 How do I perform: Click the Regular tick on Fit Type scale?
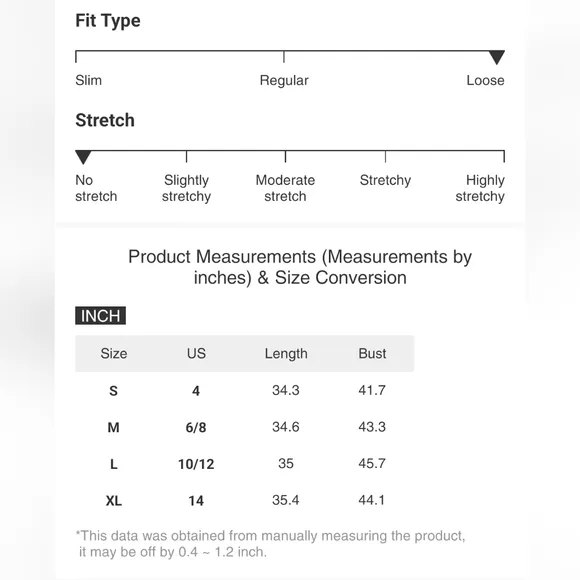pos(284,56)
